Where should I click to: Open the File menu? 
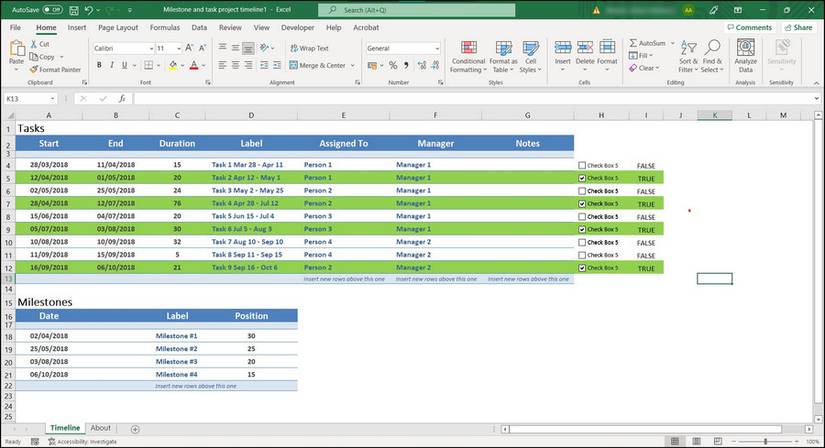click(15, 27)
